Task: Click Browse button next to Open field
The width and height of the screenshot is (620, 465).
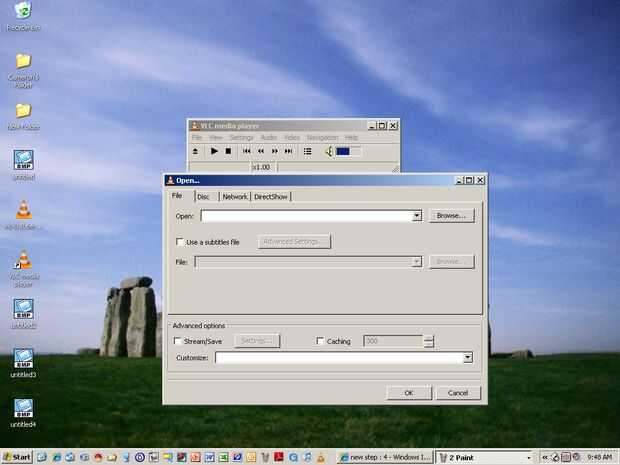Action: point(451,215)
